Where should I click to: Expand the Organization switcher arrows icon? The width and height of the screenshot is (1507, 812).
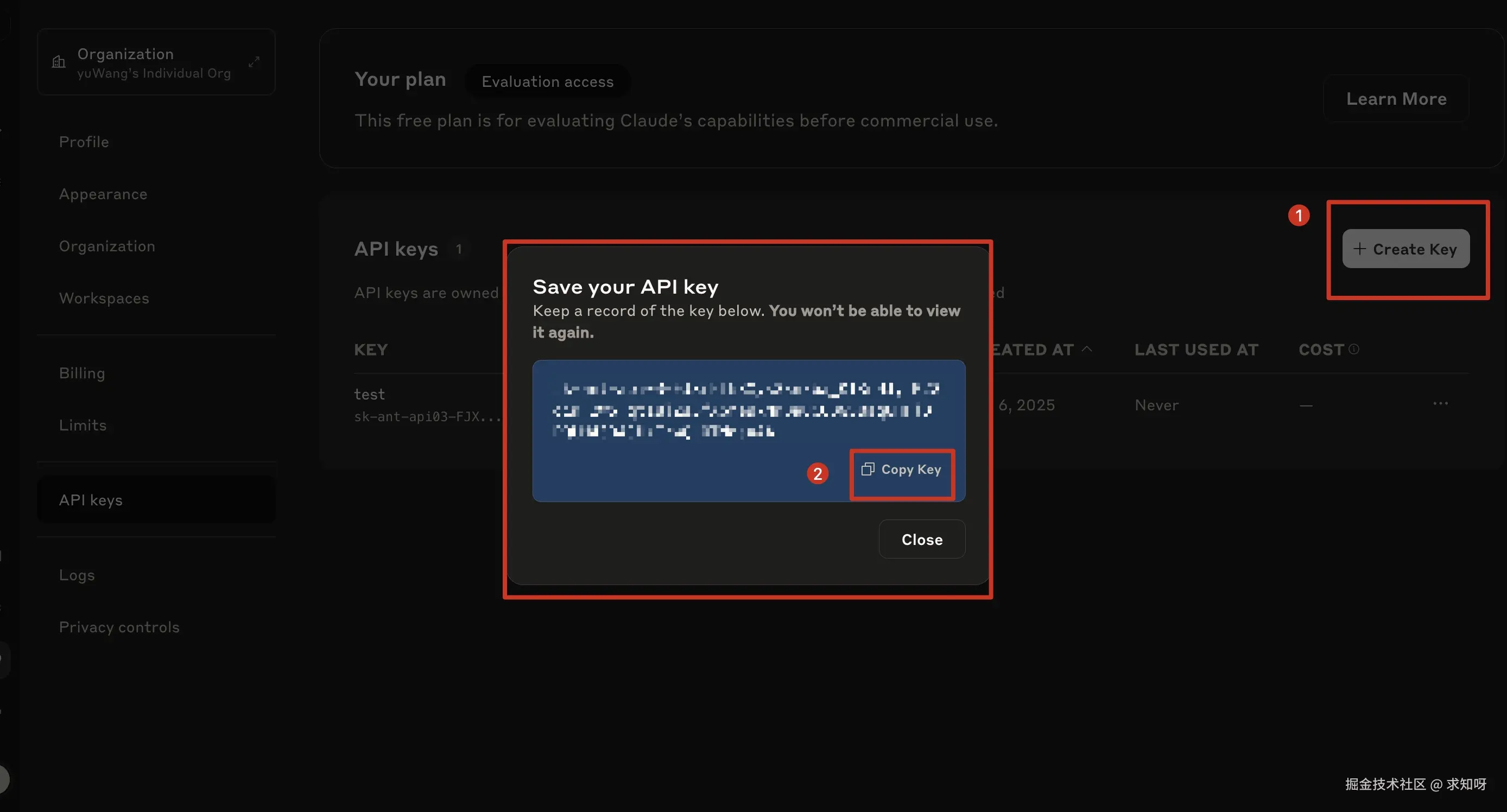[x=254, y=62]
